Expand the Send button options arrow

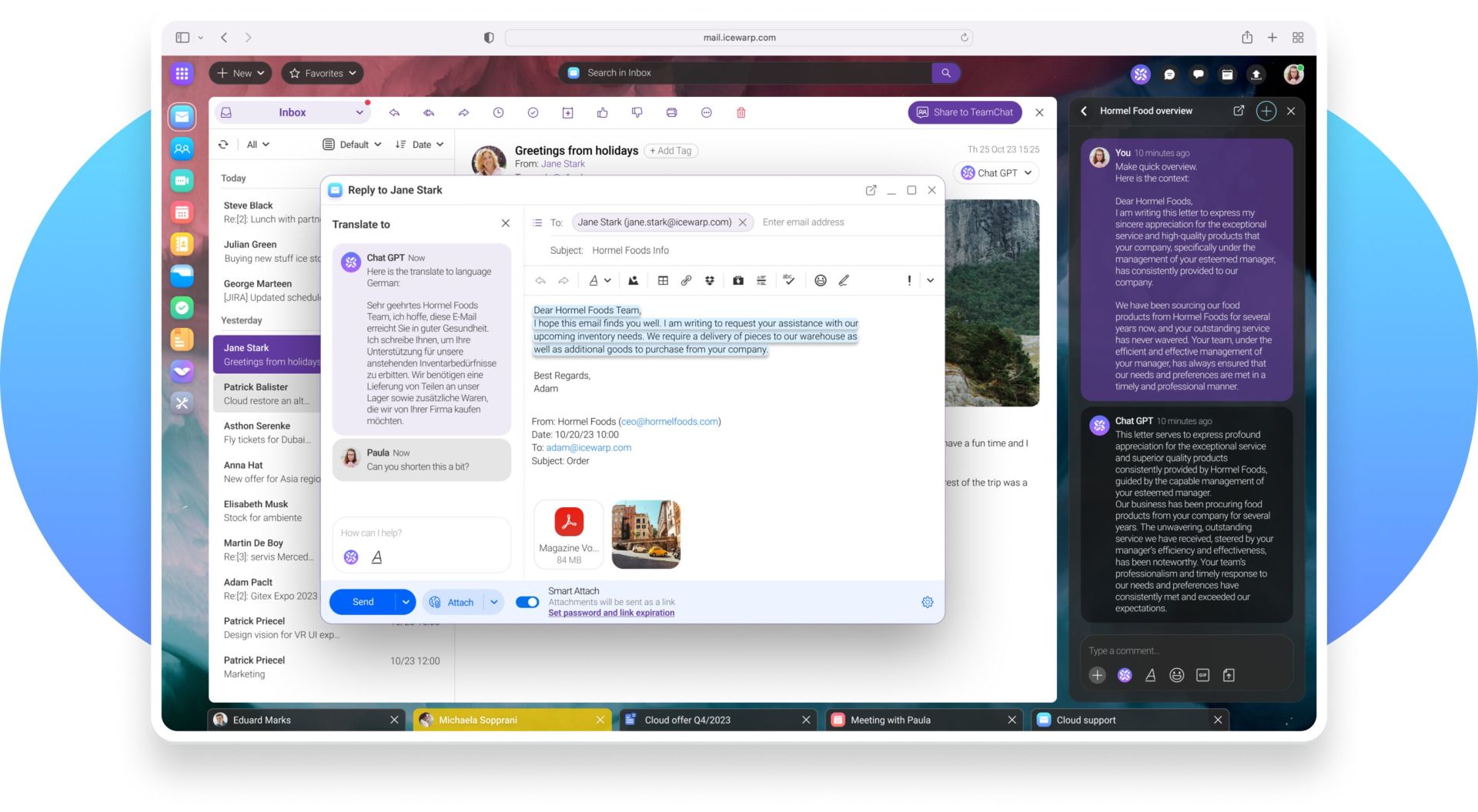click(406, 602)
